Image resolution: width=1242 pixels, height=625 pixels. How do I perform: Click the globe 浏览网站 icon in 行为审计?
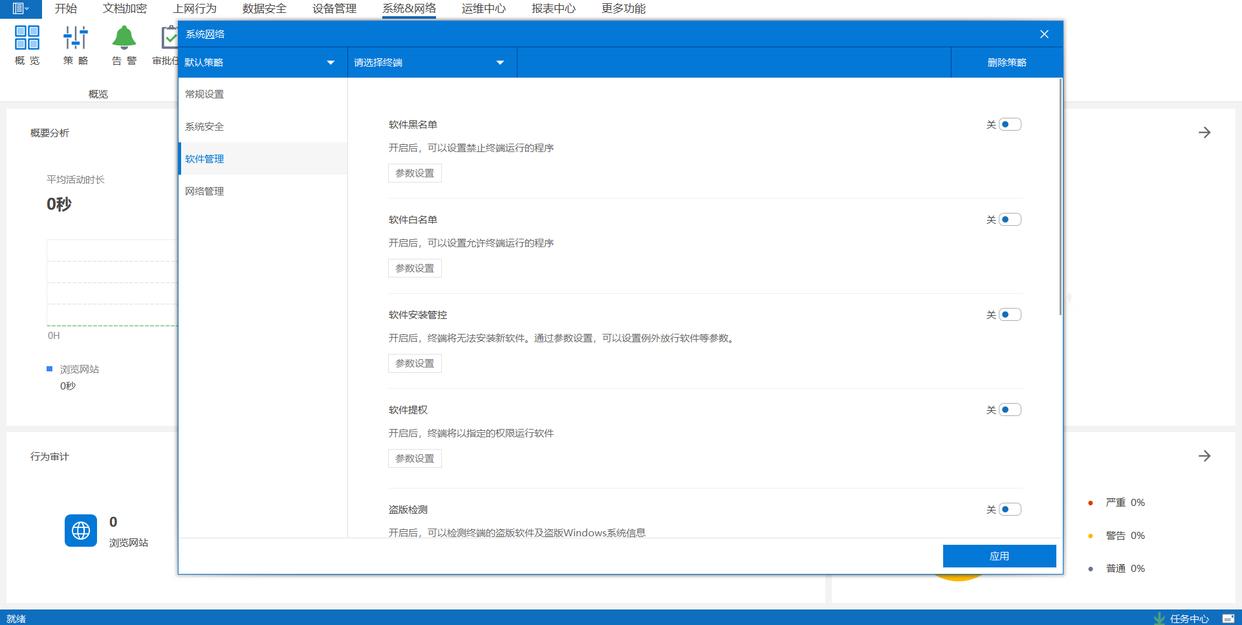coord(81,530)
